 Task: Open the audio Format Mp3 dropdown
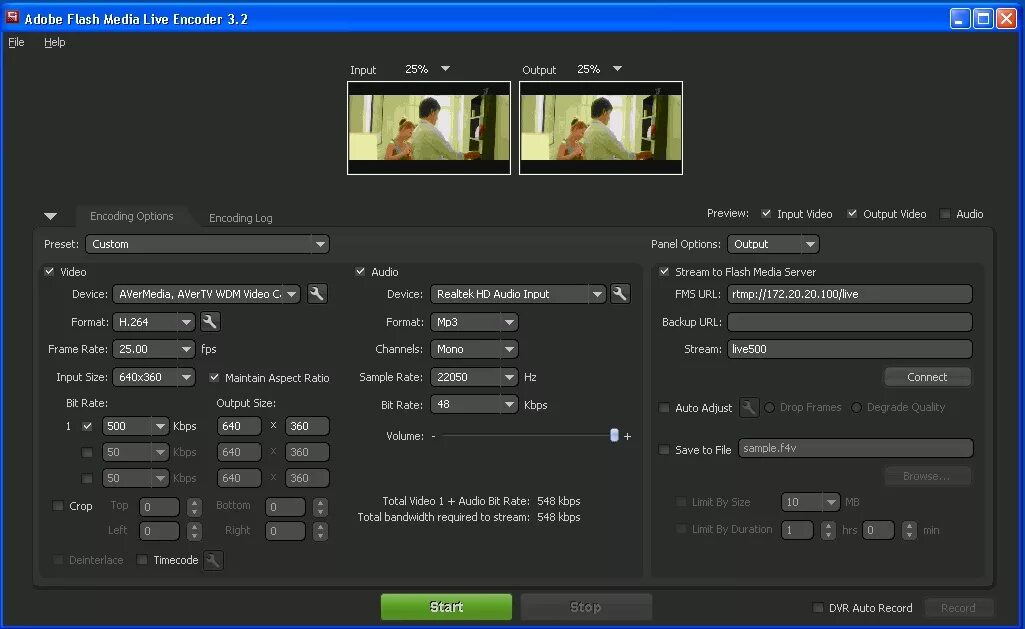474,322
